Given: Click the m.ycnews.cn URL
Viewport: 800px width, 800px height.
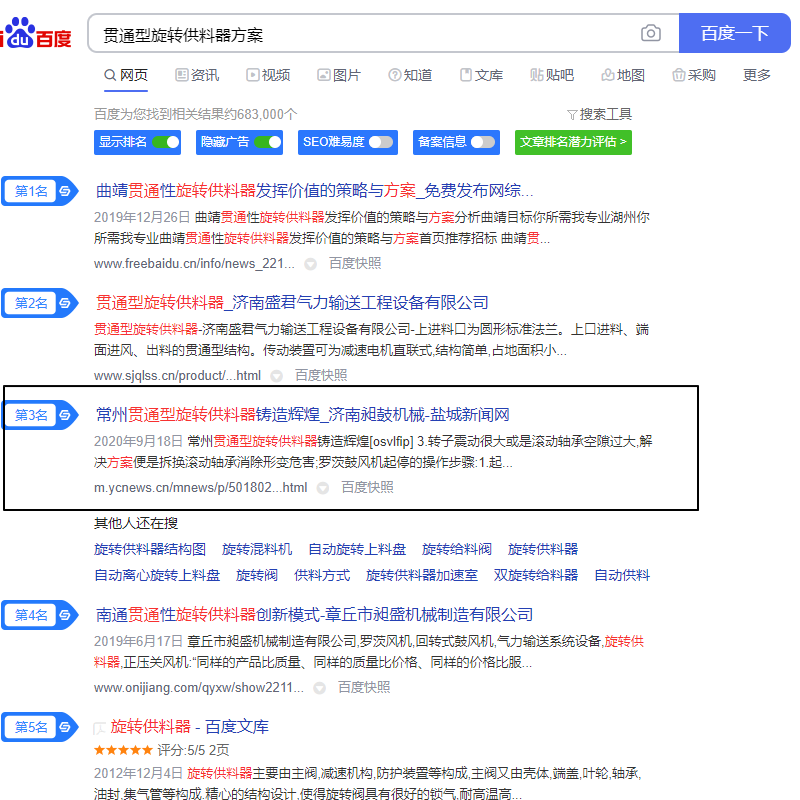Looking at the screenshot, I should (201, 488).
